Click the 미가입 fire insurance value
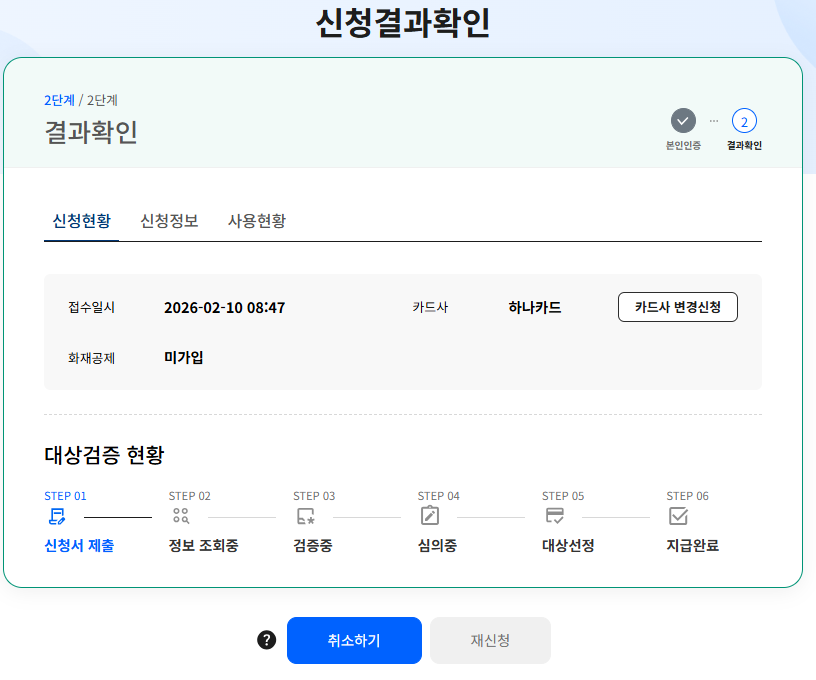 184,357
